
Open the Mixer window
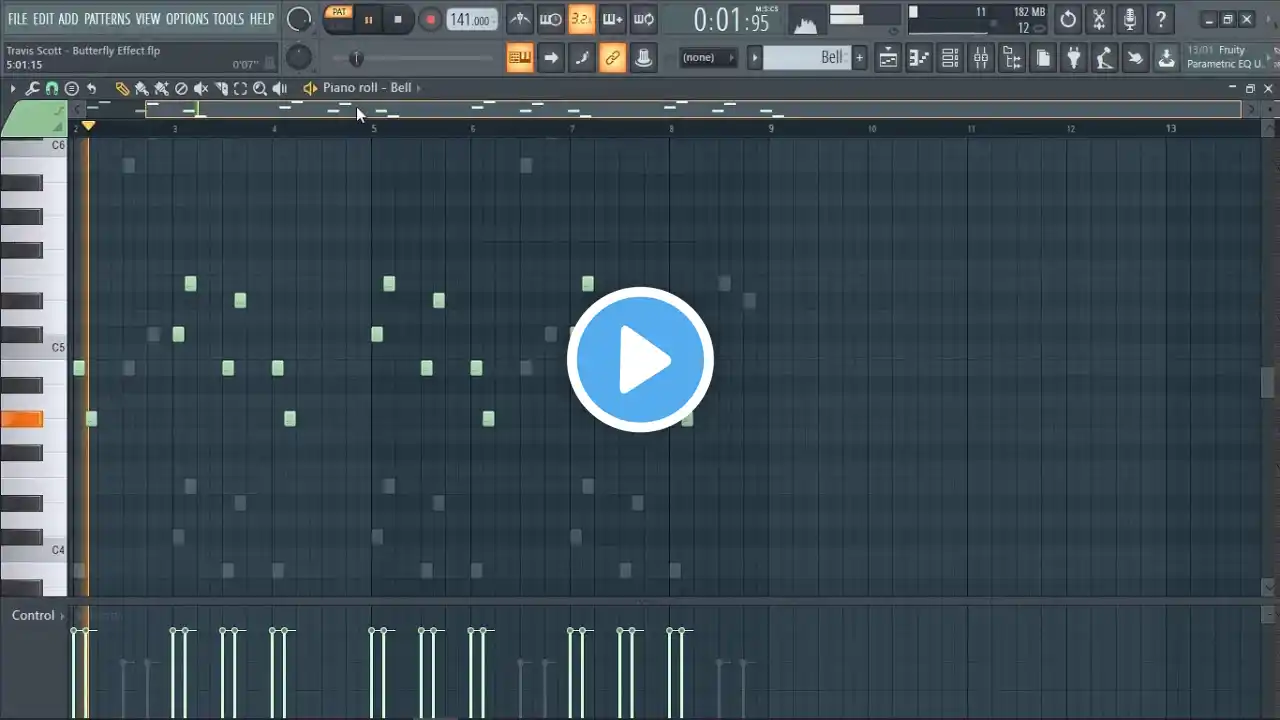click(x=981, y=58)
